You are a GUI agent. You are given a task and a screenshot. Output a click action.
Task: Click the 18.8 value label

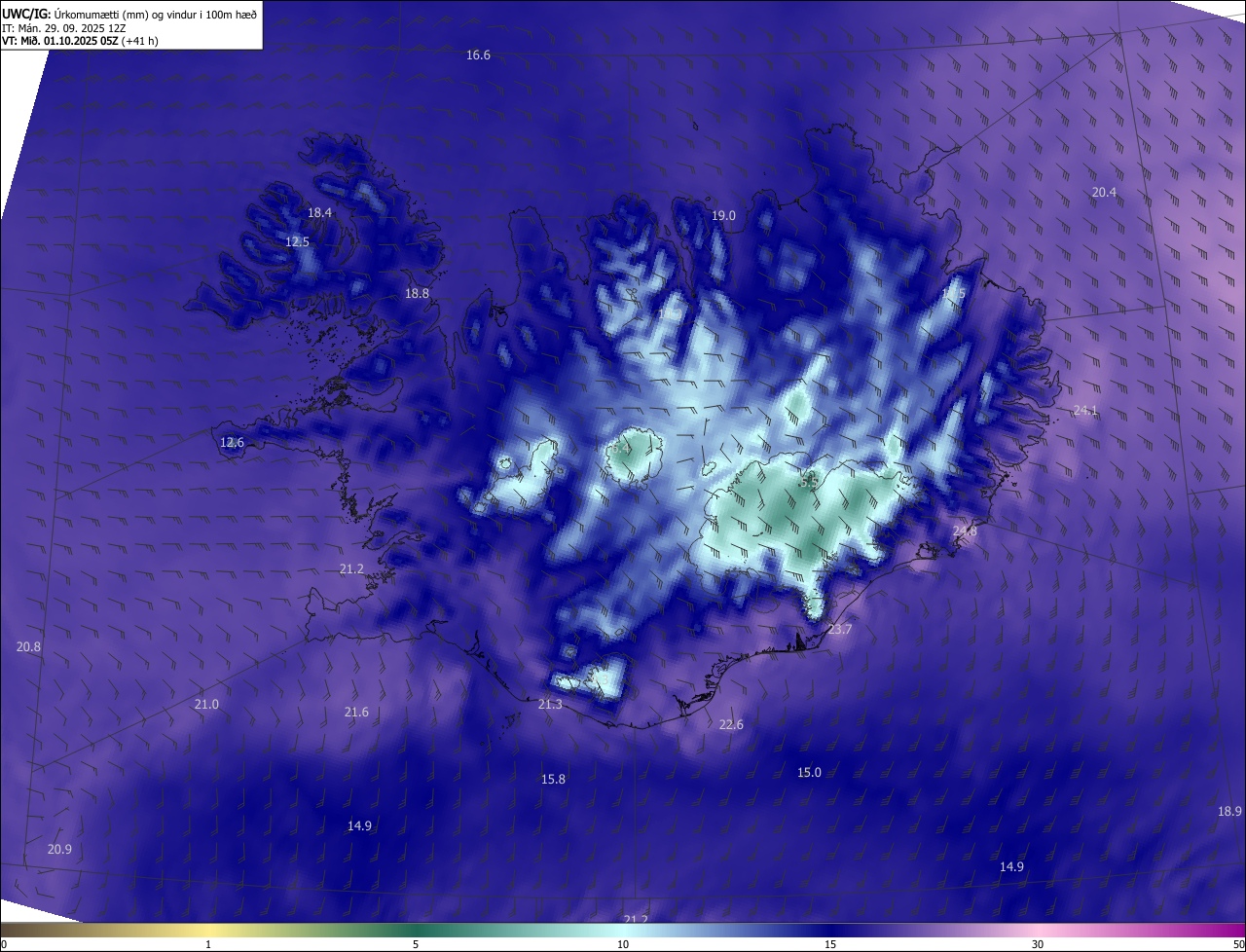coord(417,293)
